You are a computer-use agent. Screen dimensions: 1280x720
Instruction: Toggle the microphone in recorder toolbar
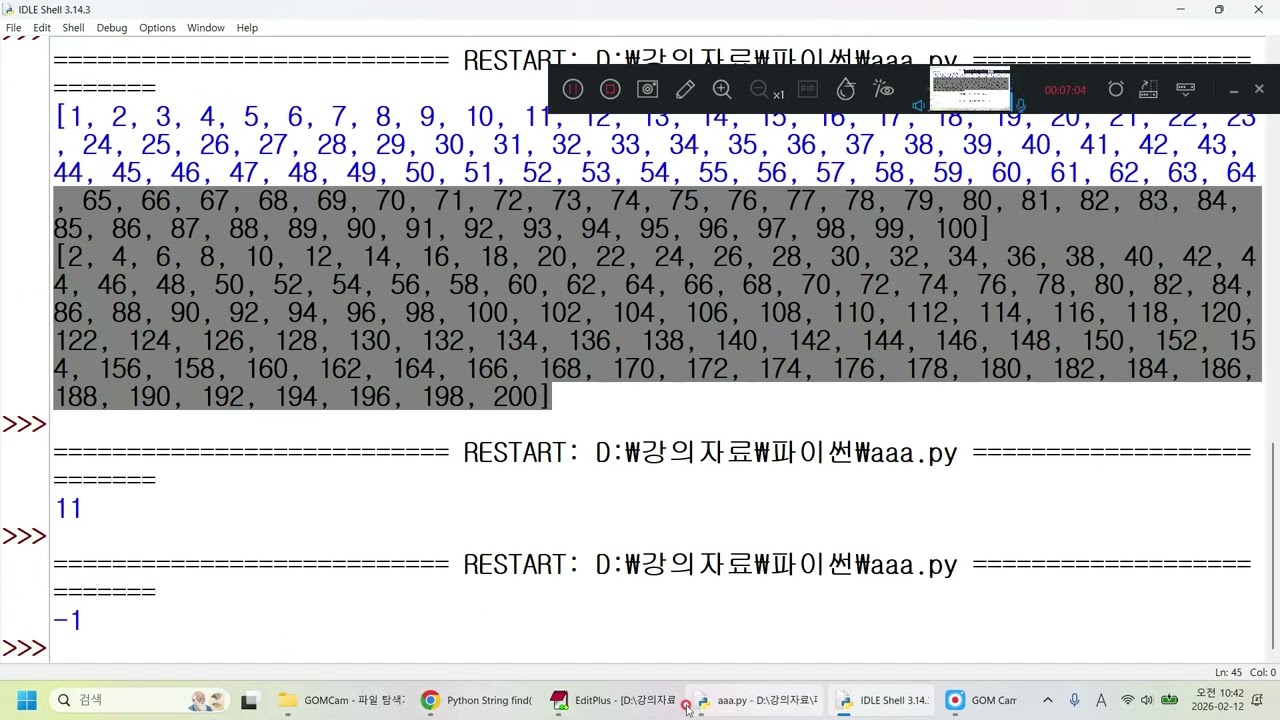(1020, 105)
